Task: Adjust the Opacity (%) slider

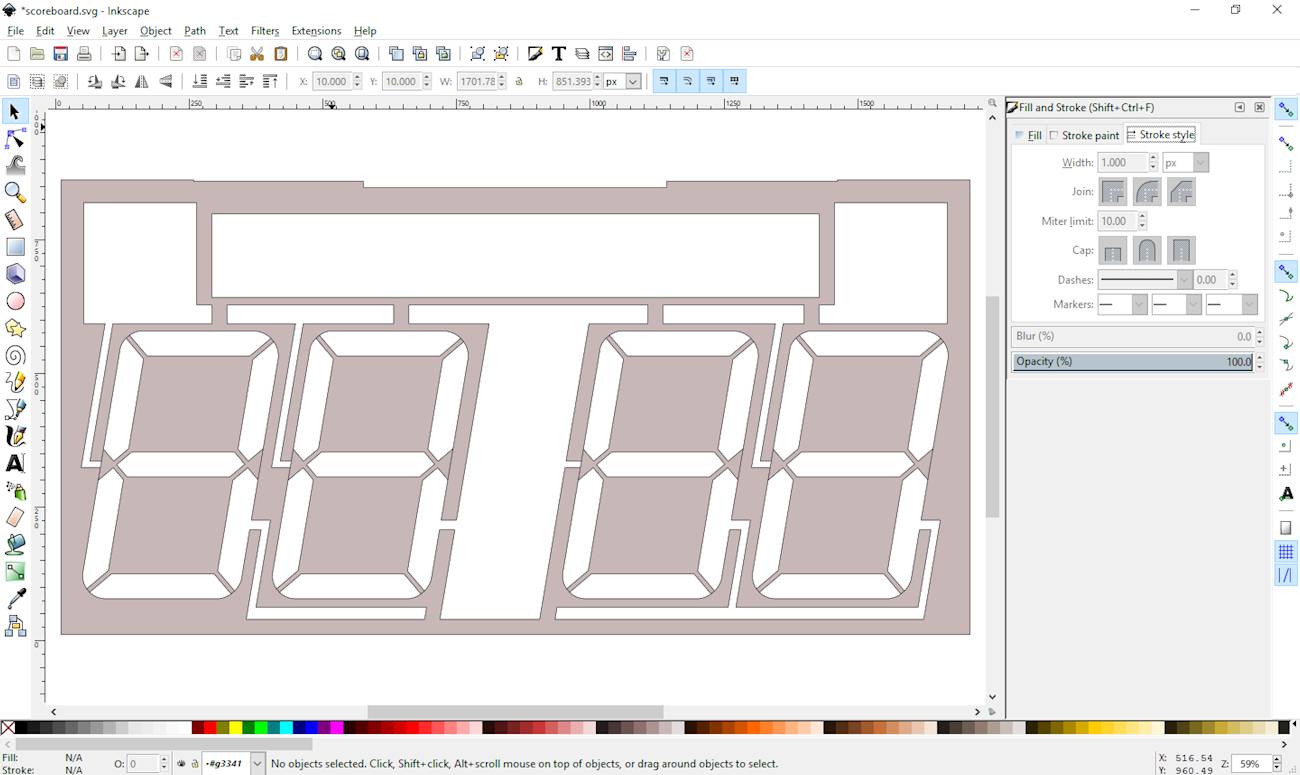Action: coord(1133,362)
